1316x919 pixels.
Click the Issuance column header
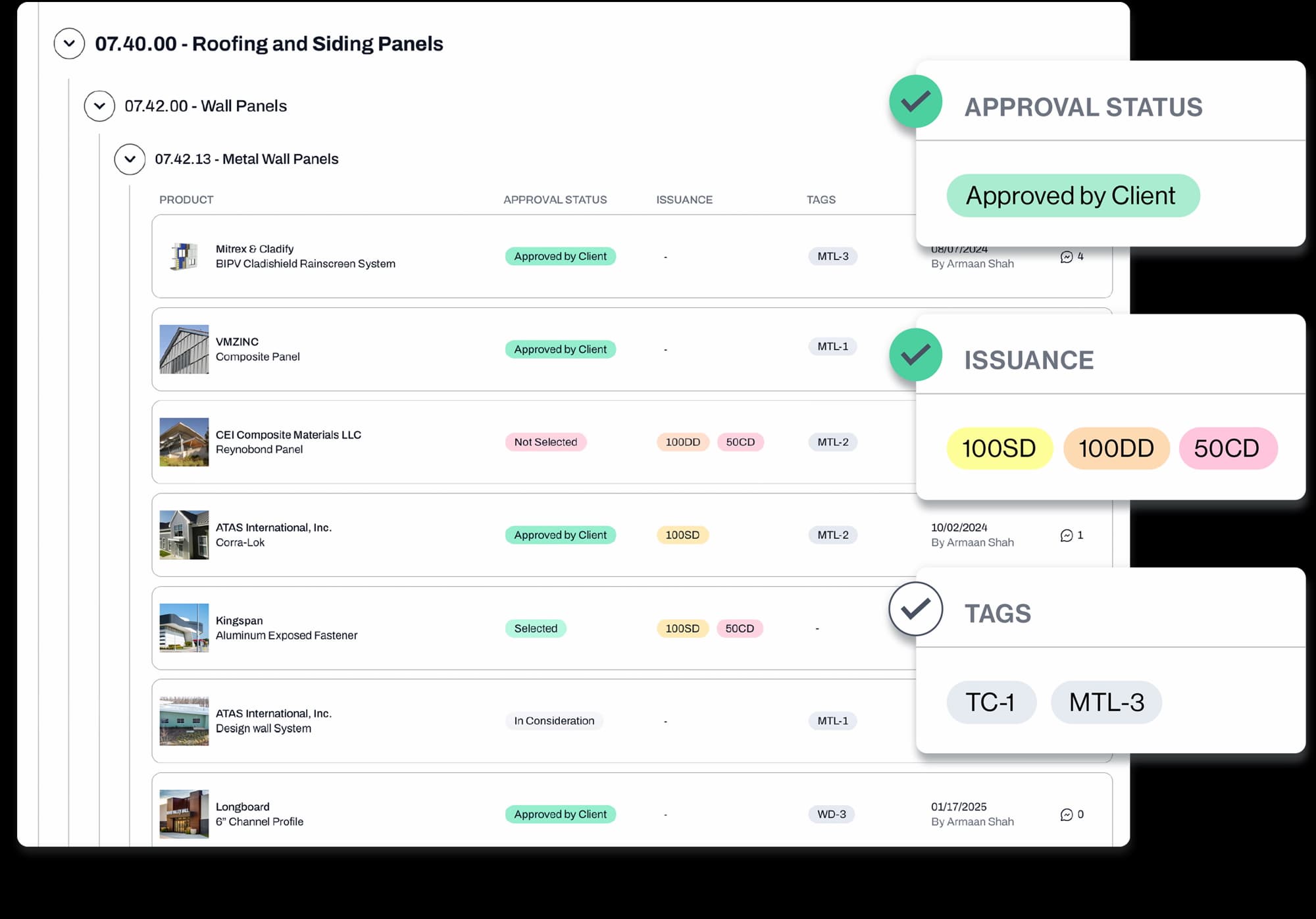pyautogui.click(x=684, y=199)
